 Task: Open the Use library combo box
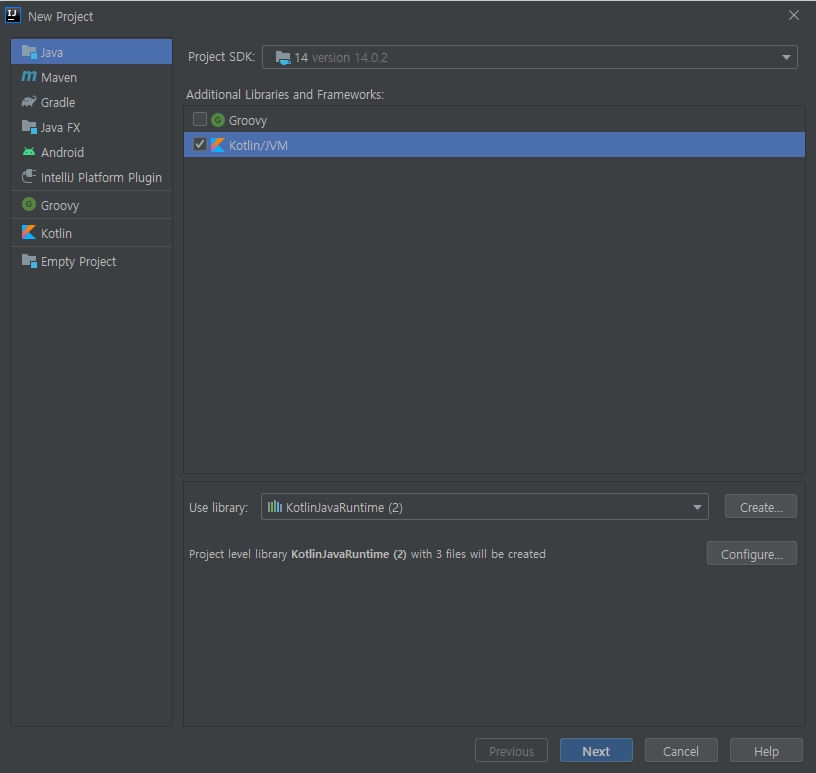(x=484, y=506)
